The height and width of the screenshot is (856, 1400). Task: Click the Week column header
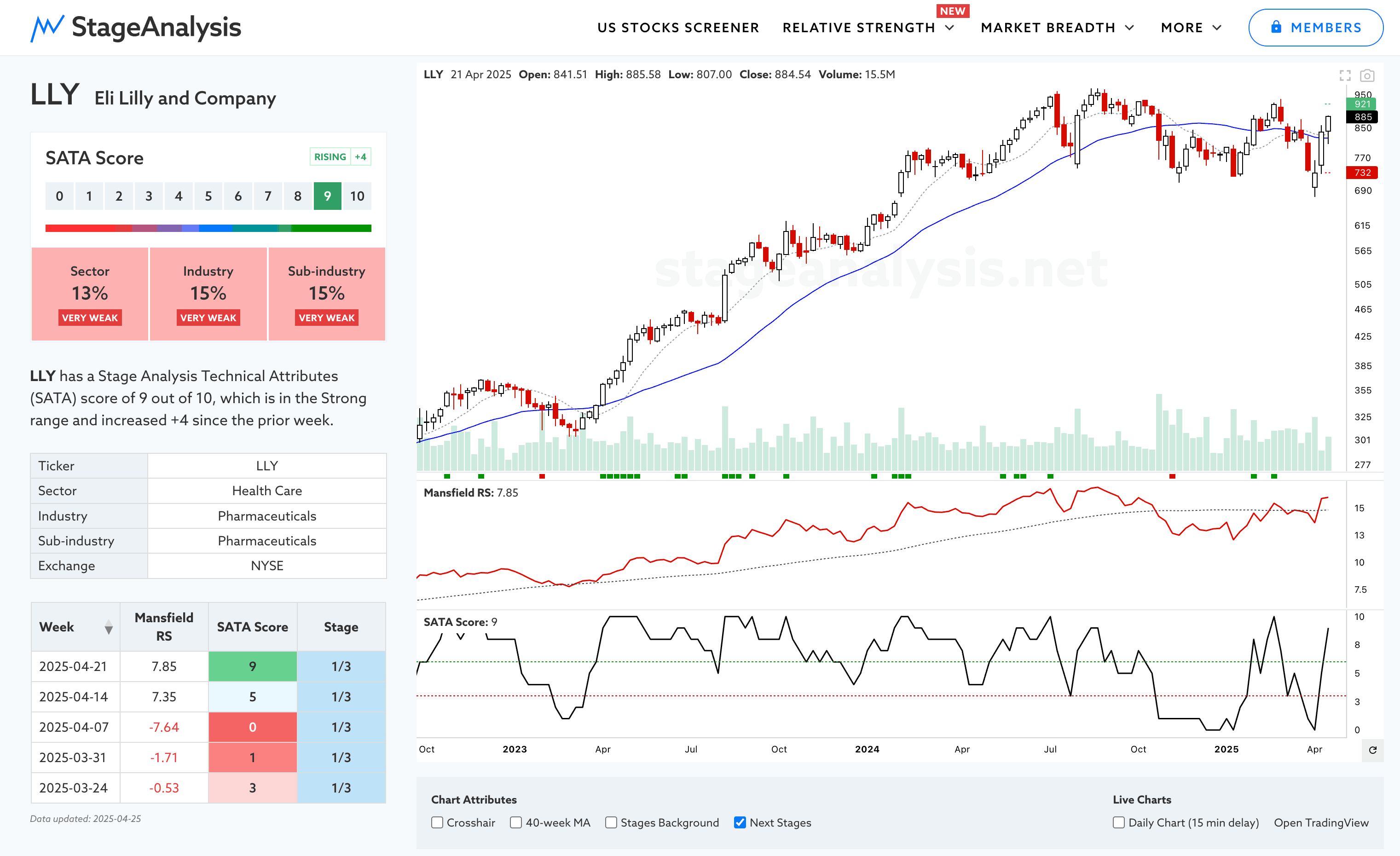[75, 627]
